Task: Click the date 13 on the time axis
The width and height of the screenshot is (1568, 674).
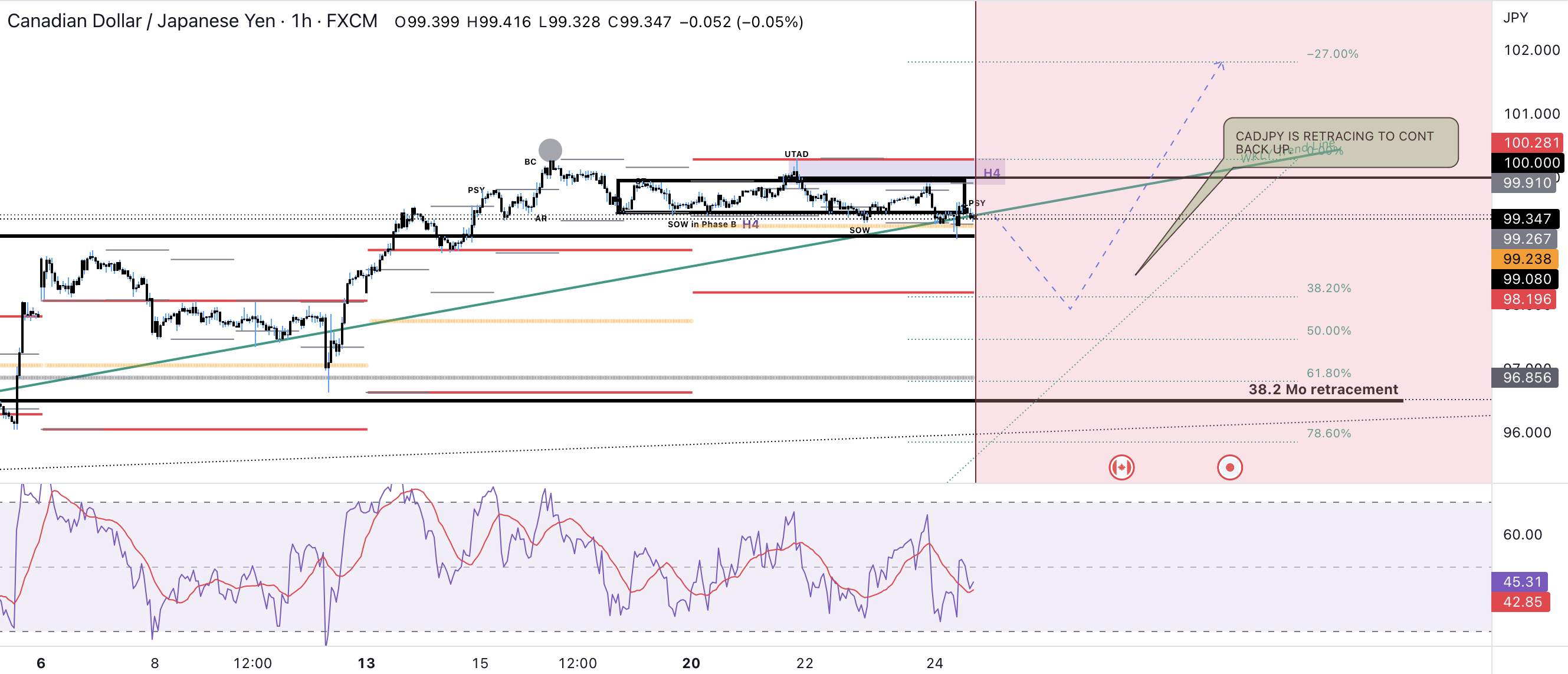Action: coord(366,663)
